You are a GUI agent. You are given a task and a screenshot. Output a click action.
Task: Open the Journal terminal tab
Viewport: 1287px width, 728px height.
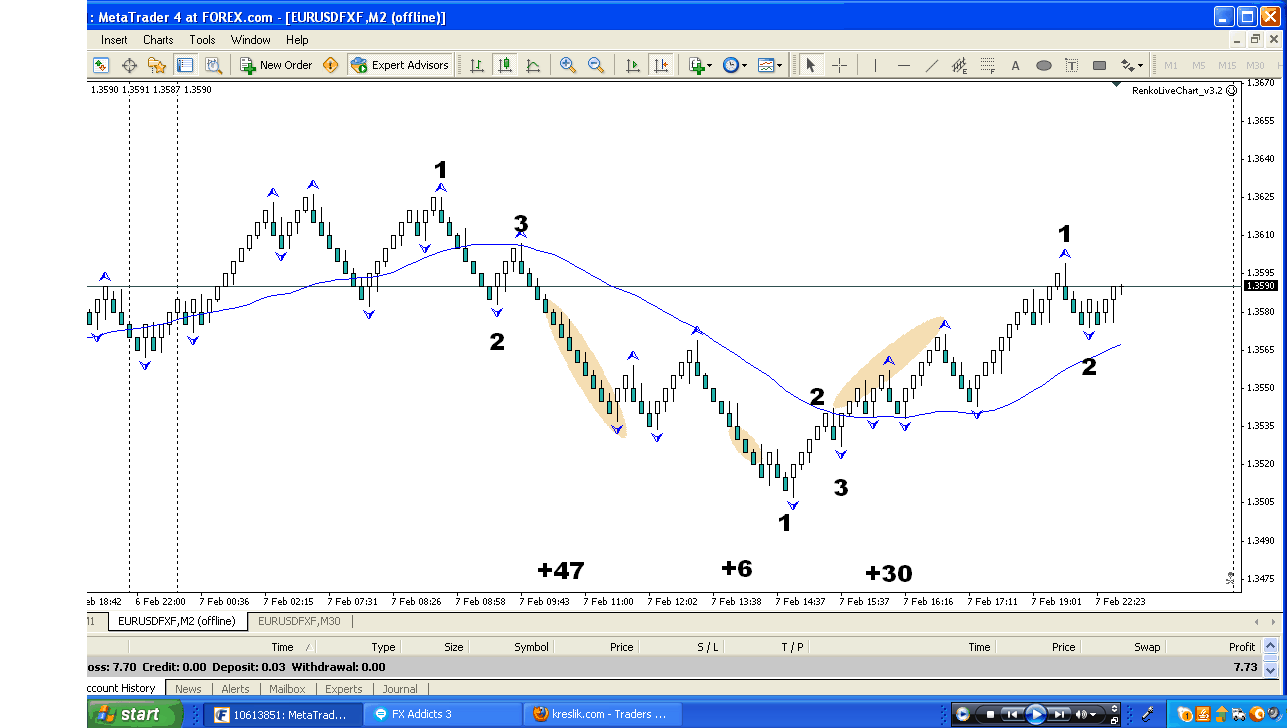click(400, 689)
